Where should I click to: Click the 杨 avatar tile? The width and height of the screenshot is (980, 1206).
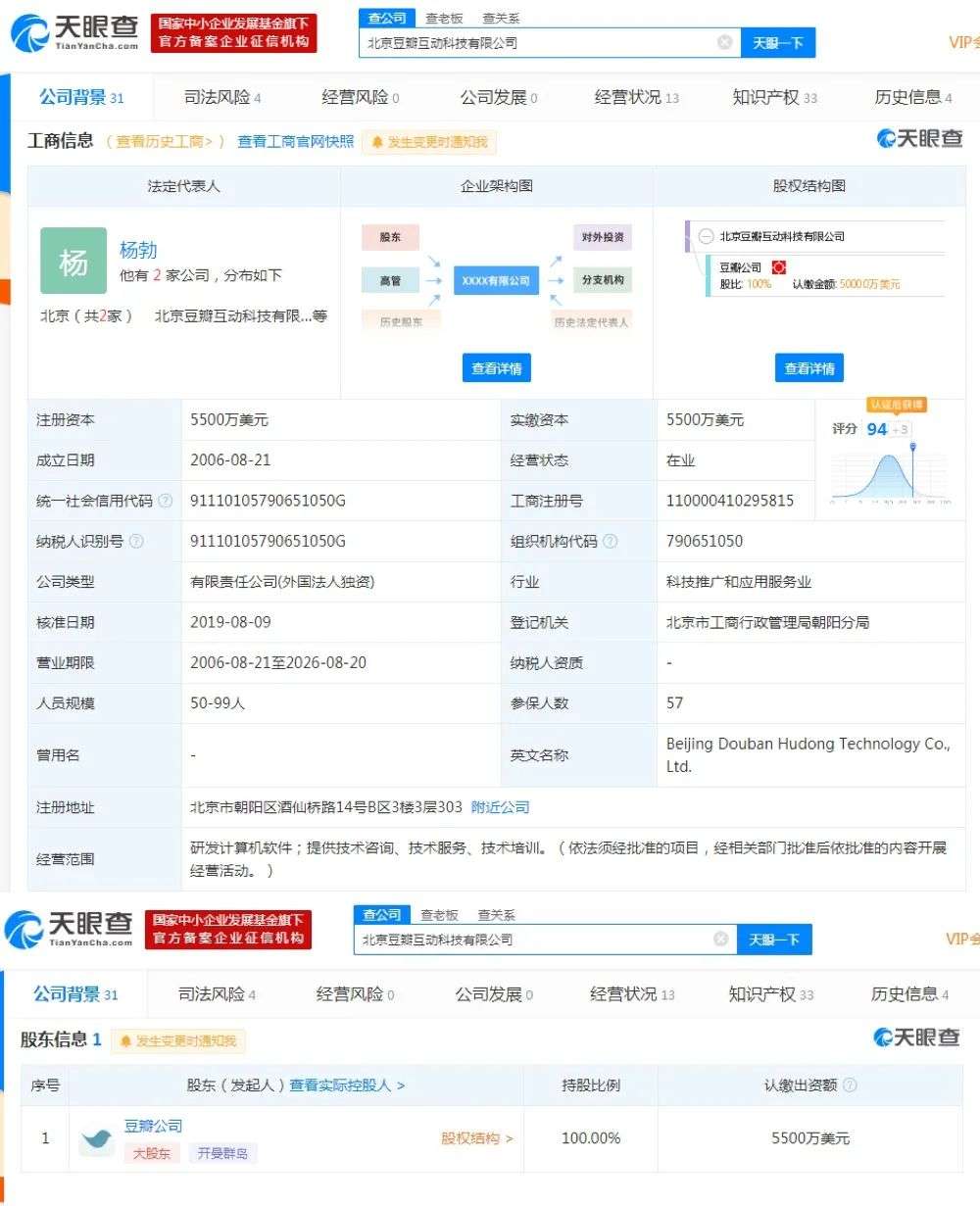coord(73,261)
